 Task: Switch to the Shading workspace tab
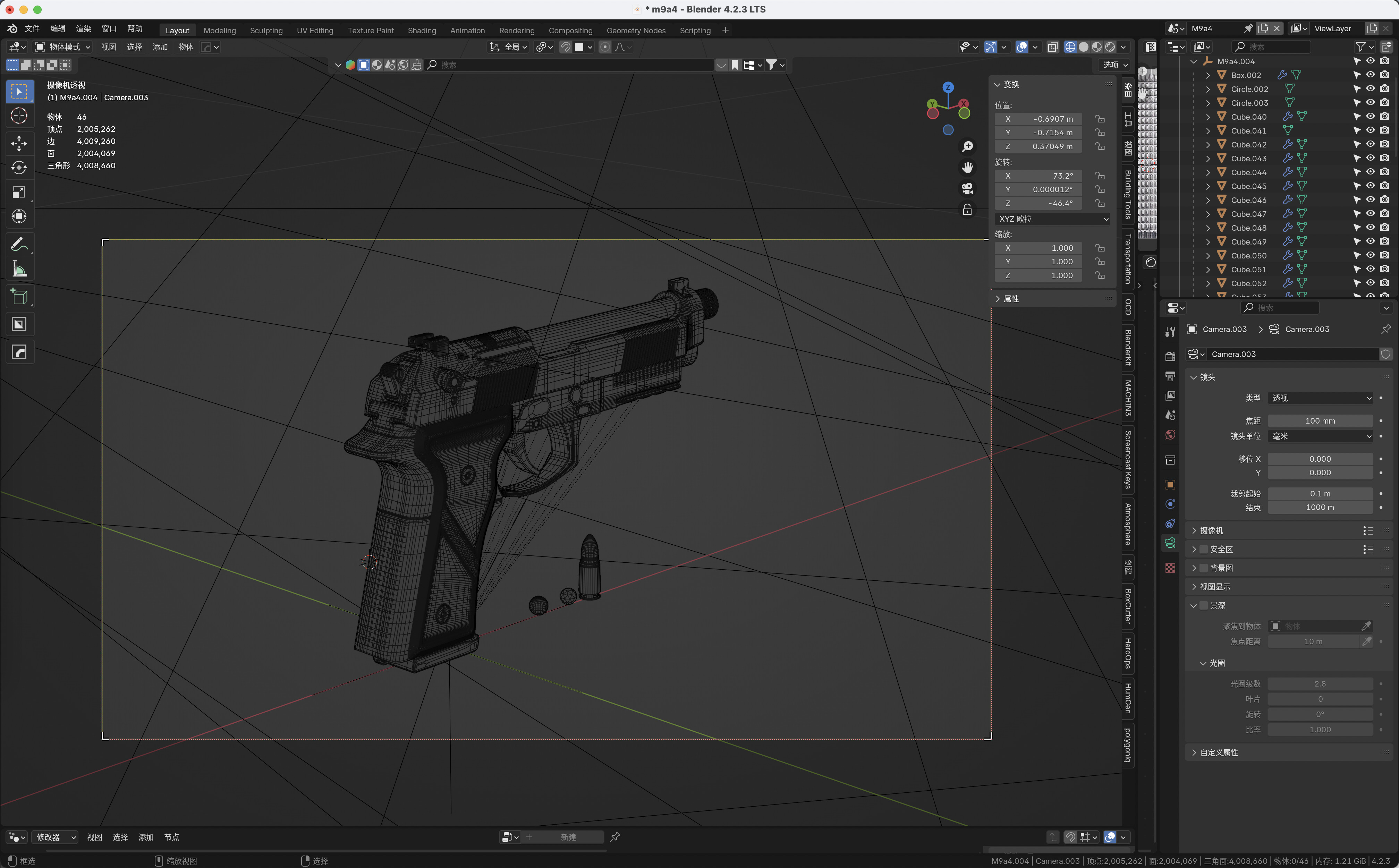(422, 31)
